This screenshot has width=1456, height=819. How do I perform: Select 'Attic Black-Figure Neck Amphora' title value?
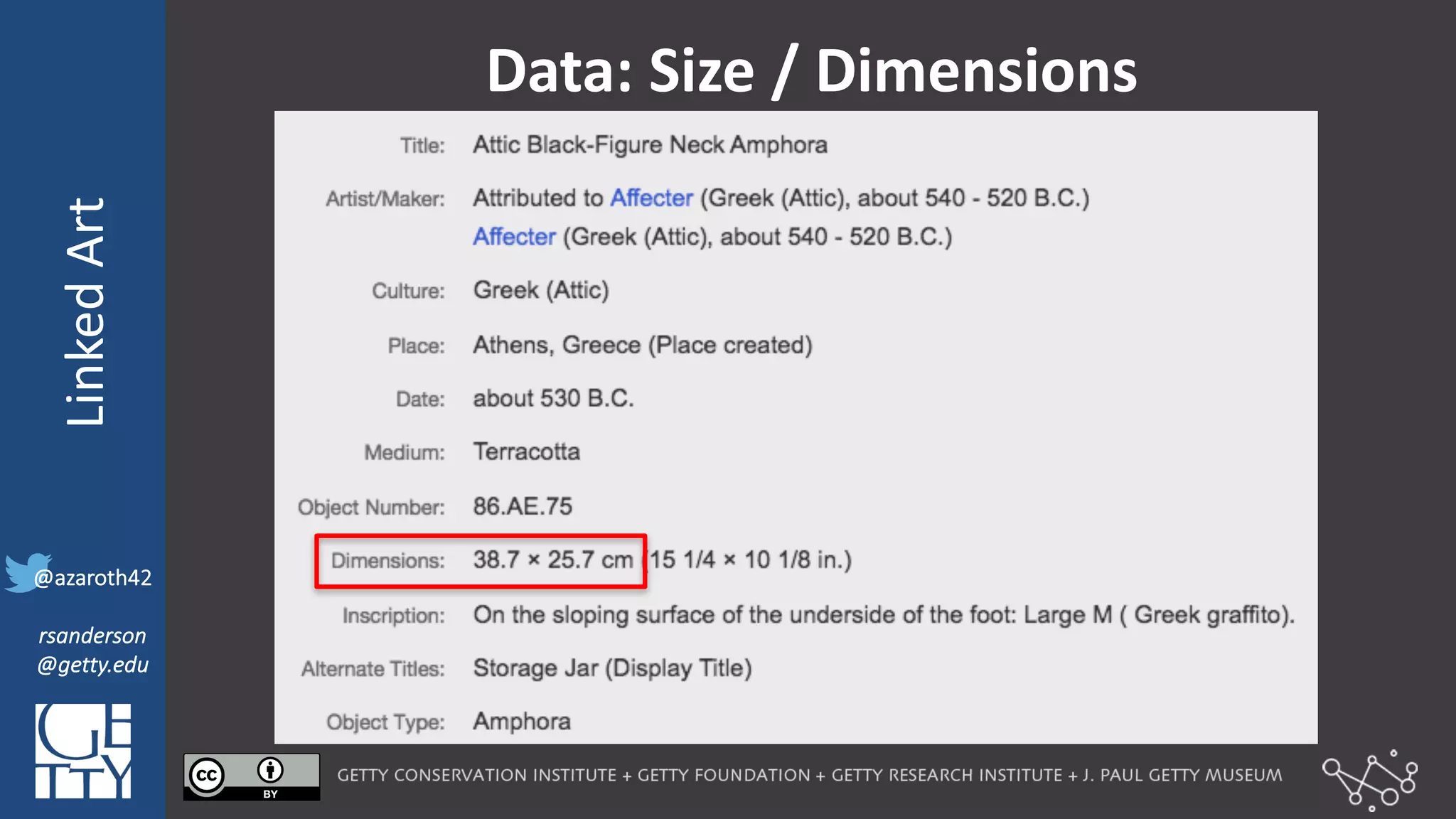coord(651,145)
